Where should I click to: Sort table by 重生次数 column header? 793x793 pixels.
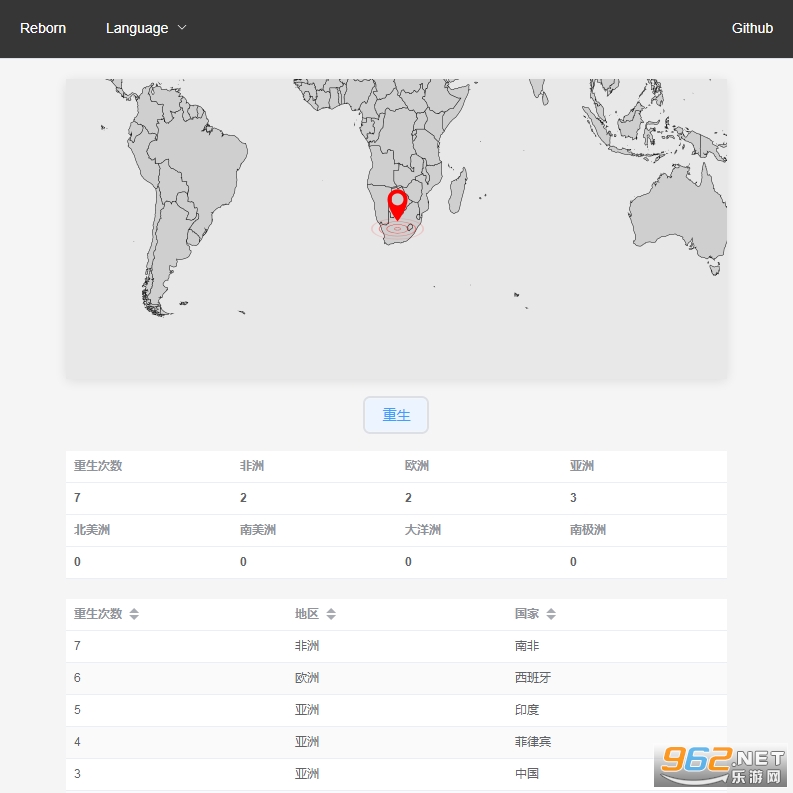pos(98,614)
